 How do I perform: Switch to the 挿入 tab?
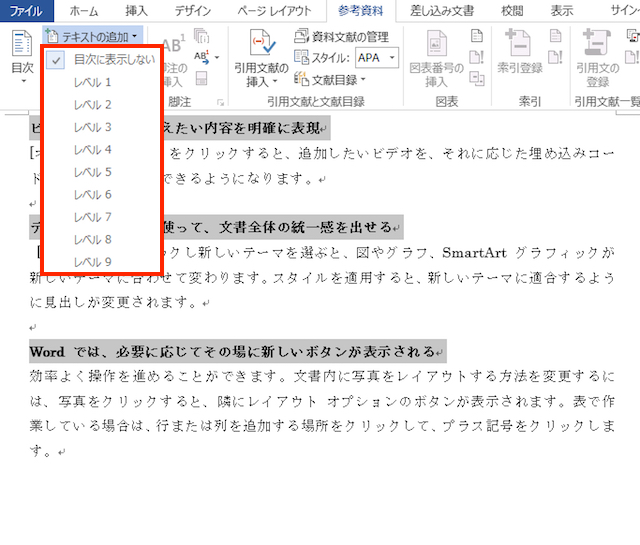(136, 11)
